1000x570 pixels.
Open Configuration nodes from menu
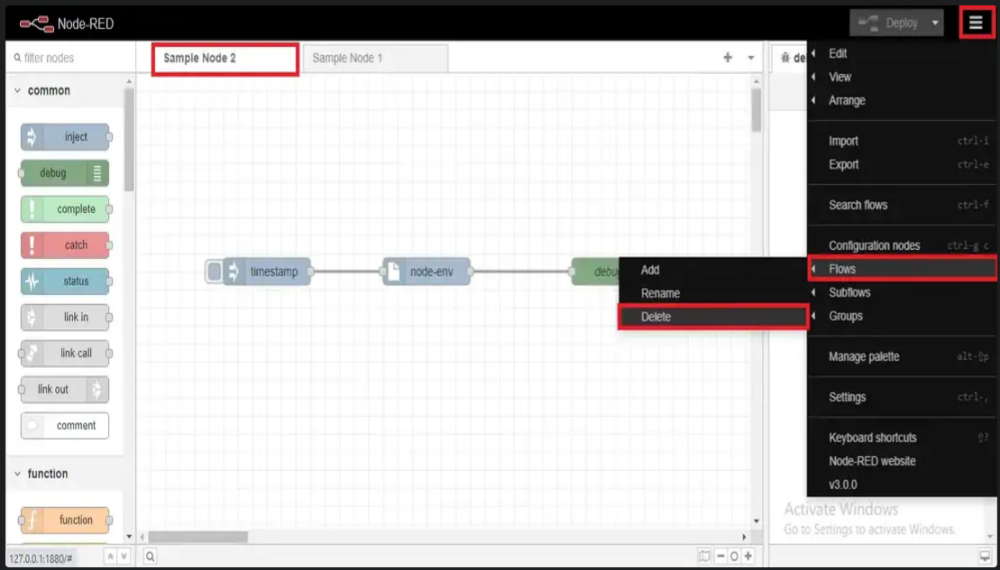pyautogui.click(x=902, y=245)
